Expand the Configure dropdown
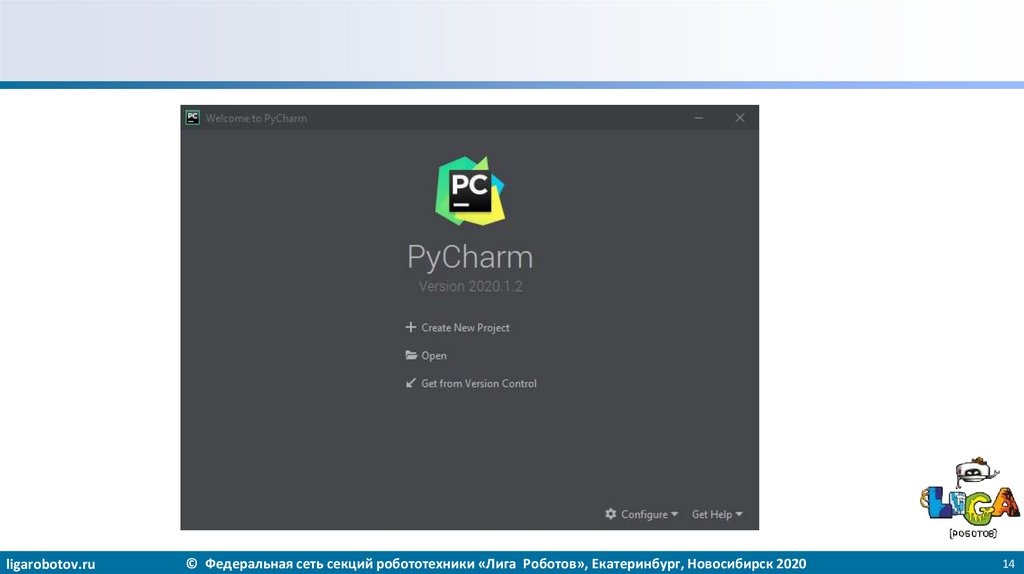The width and height of the screenshot is (1024, 574). (649, 515)
